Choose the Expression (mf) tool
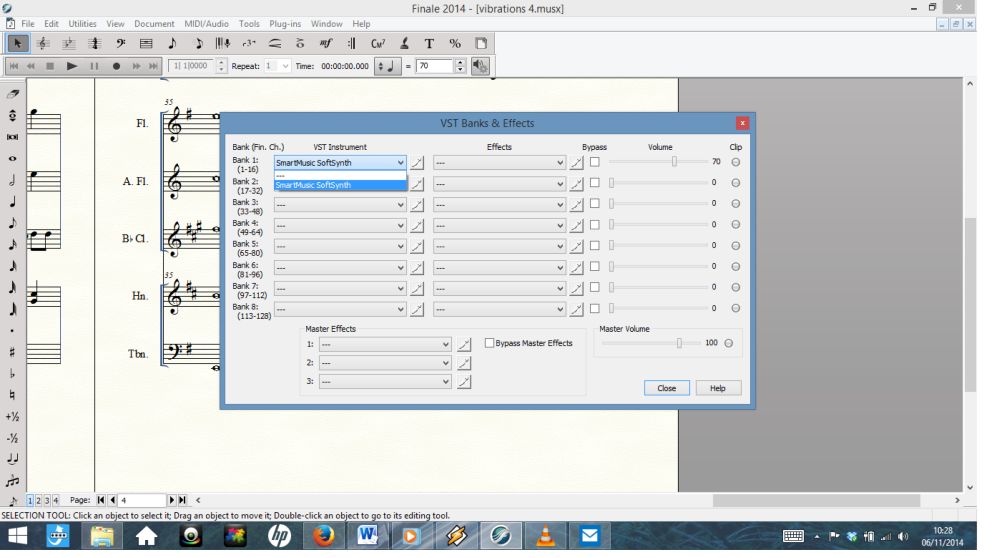Viewport: 1000px width, 558px height. click(325, 43)
